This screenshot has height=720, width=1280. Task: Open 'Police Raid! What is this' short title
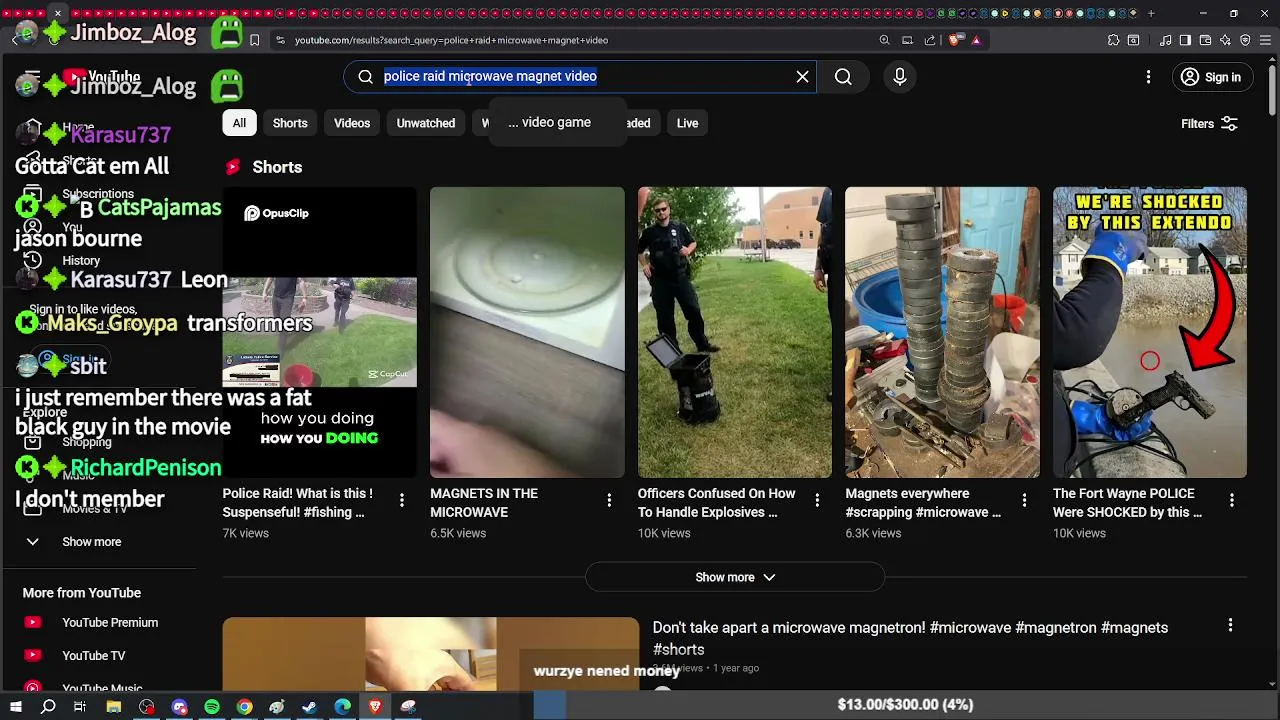pos(297,502)
